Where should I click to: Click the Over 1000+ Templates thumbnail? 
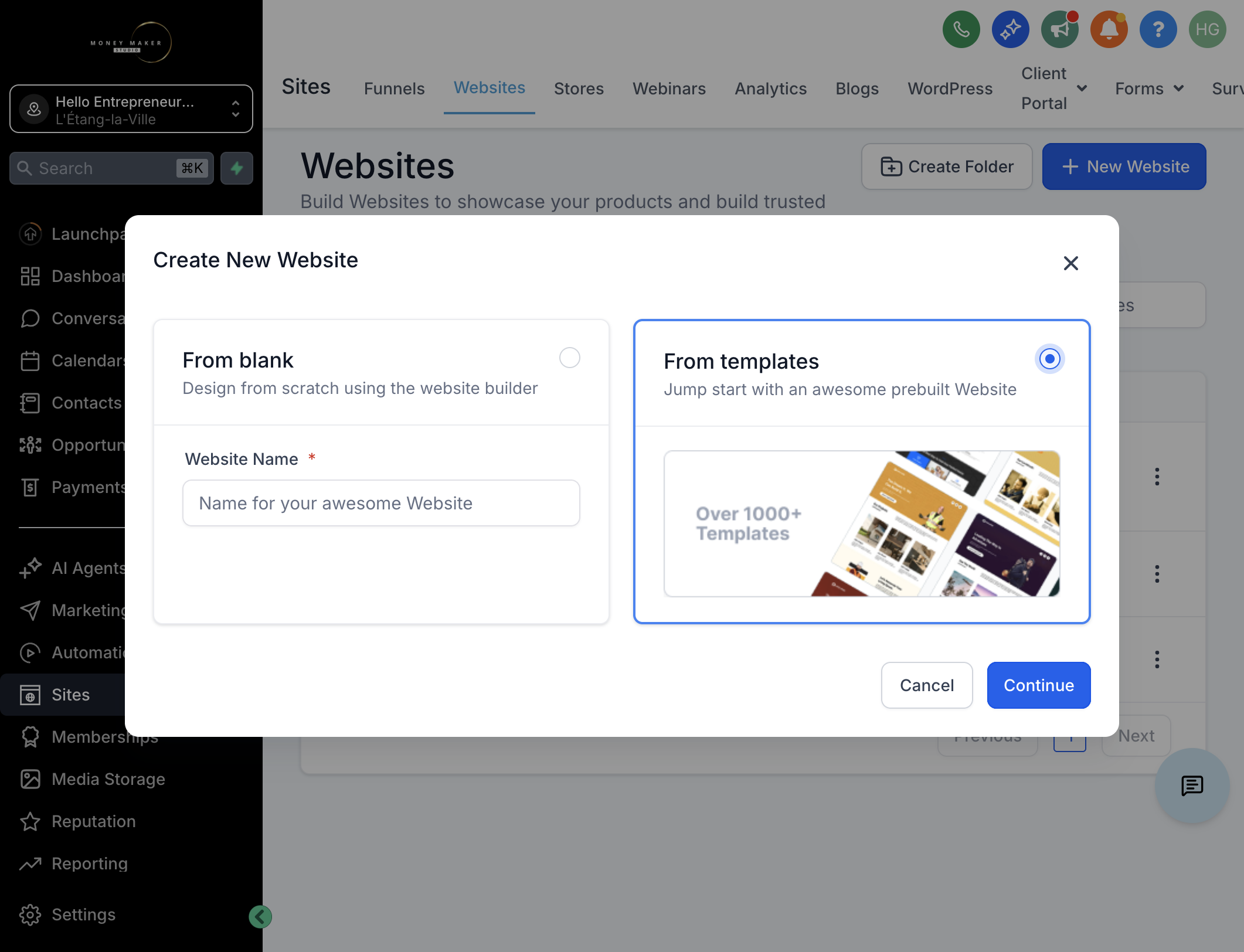(862, 523)
